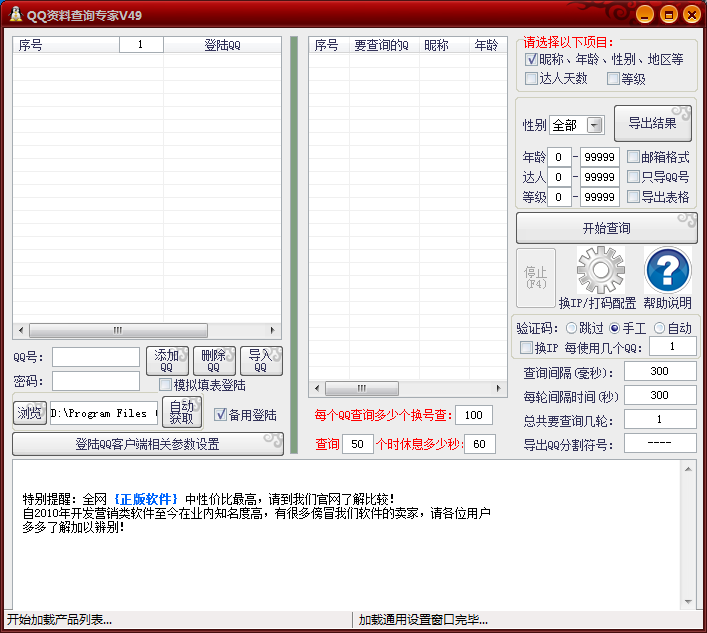Click the {正版软件} blue text
The image size is (707, 633).
click(x=146, y=499)
